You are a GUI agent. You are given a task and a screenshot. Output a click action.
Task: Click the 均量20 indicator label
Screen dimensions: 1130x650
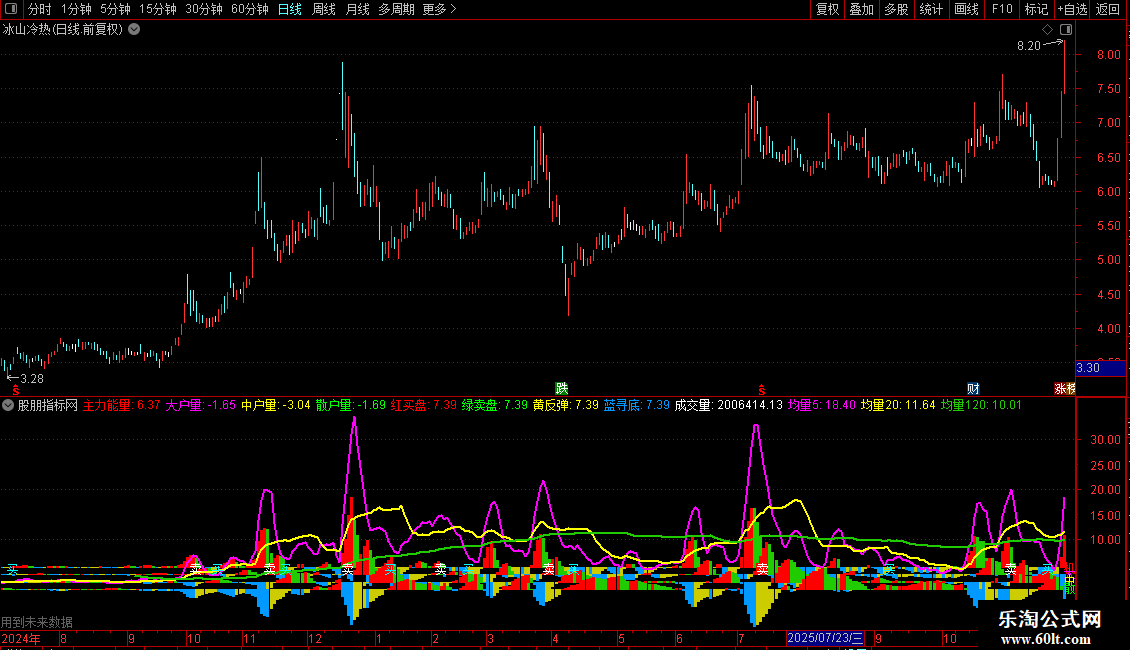(x=898, y=405)
